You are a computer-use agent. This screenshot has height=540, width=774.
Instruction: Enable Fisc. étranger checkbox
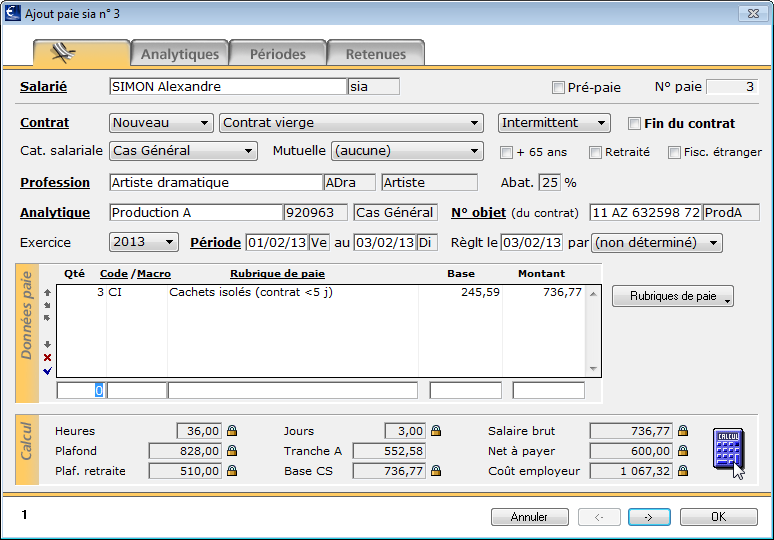coord(674,152)
